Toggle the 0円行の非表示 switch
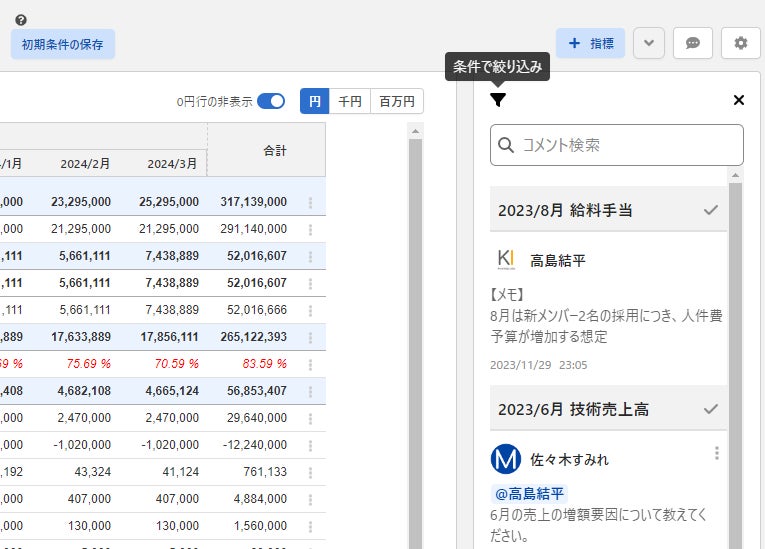Screen dimensions: 765x549 coord(271,101)
